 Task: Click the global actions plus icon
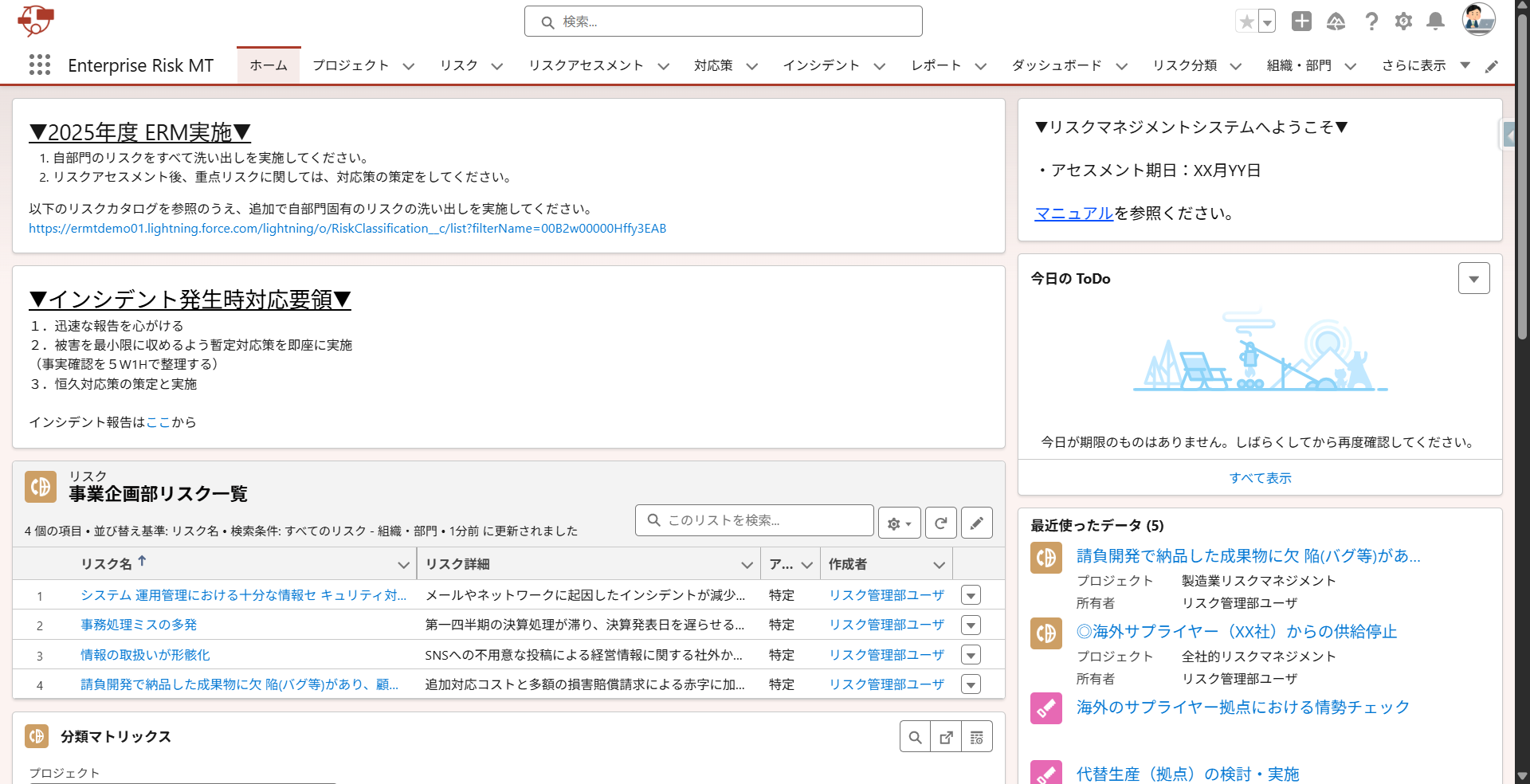tap(1301, 22)
